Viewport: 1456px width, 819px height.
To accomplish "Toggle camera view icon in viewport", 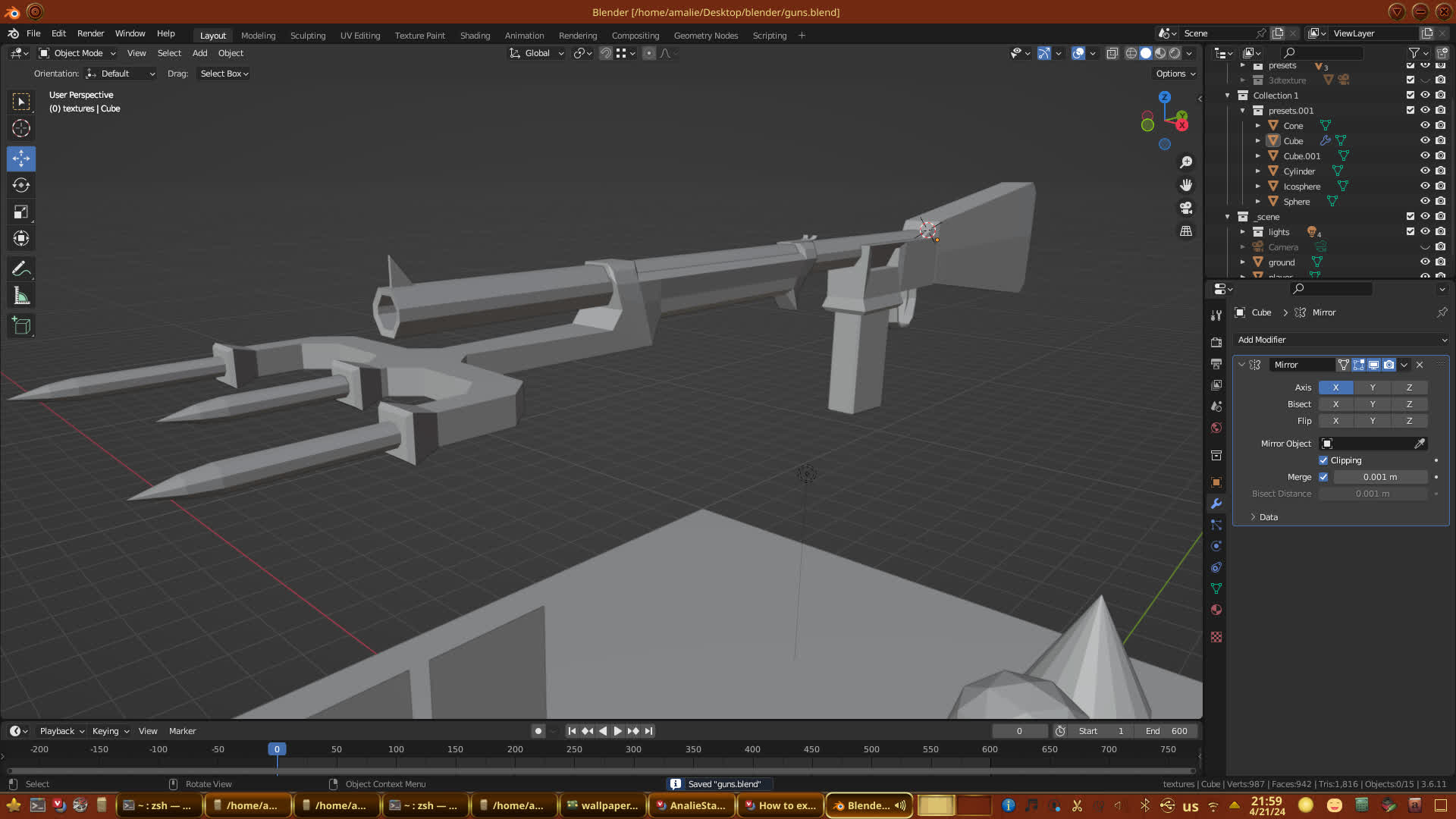I will pos(1186,208).
